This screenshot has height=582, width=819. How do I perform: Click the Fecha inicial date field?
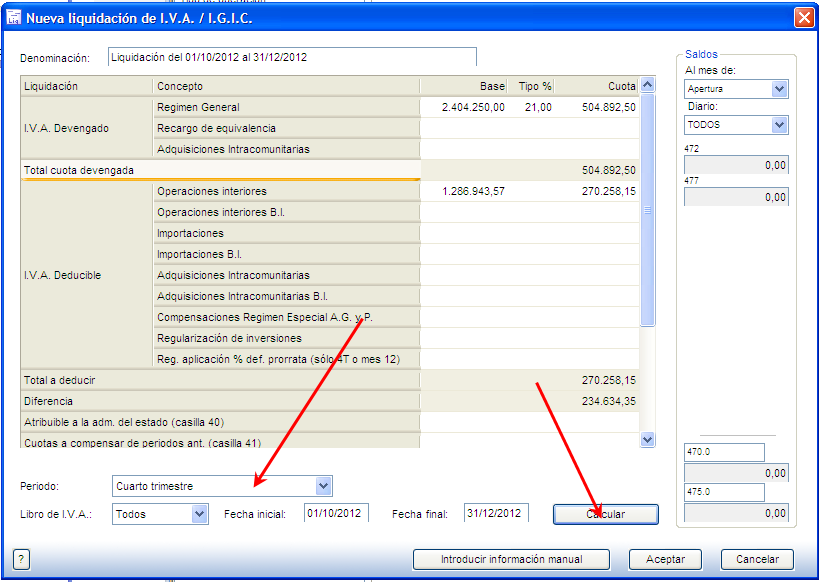point(336,513)
